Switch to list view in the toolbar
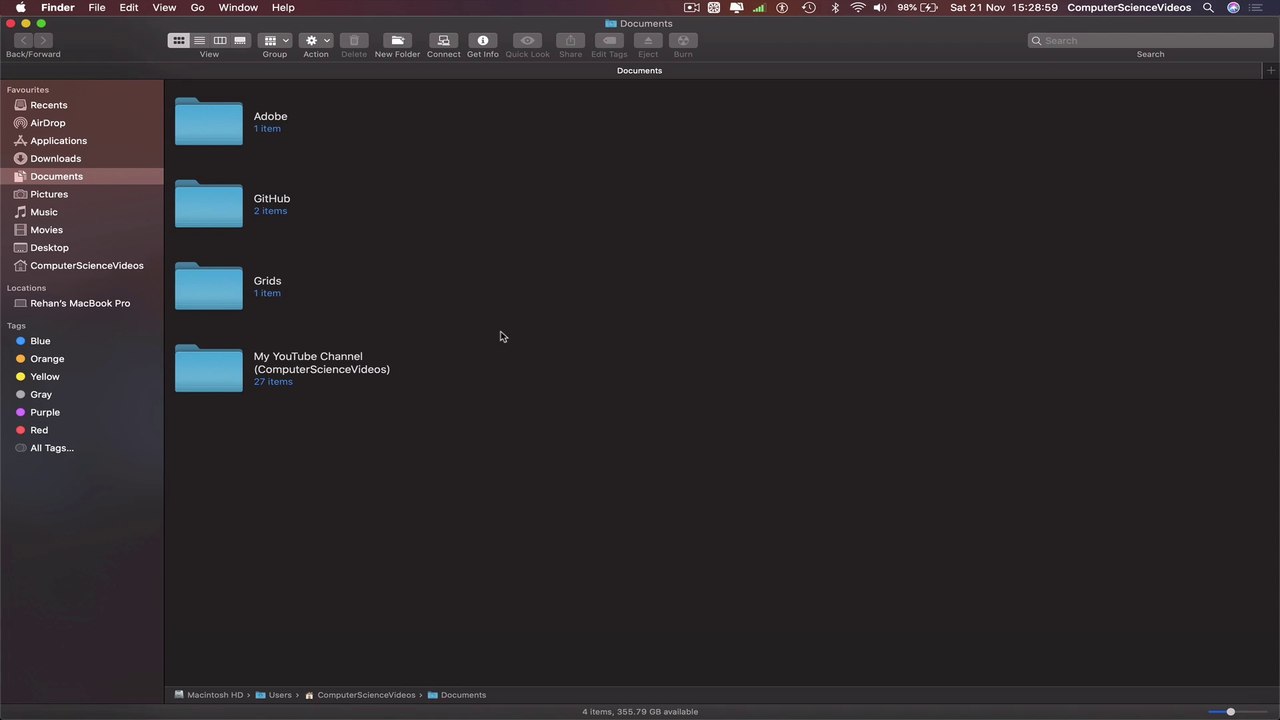Image resolution: width=1280 pixels, height=720 pixels. pyautogui.click(x=199, y=41)
